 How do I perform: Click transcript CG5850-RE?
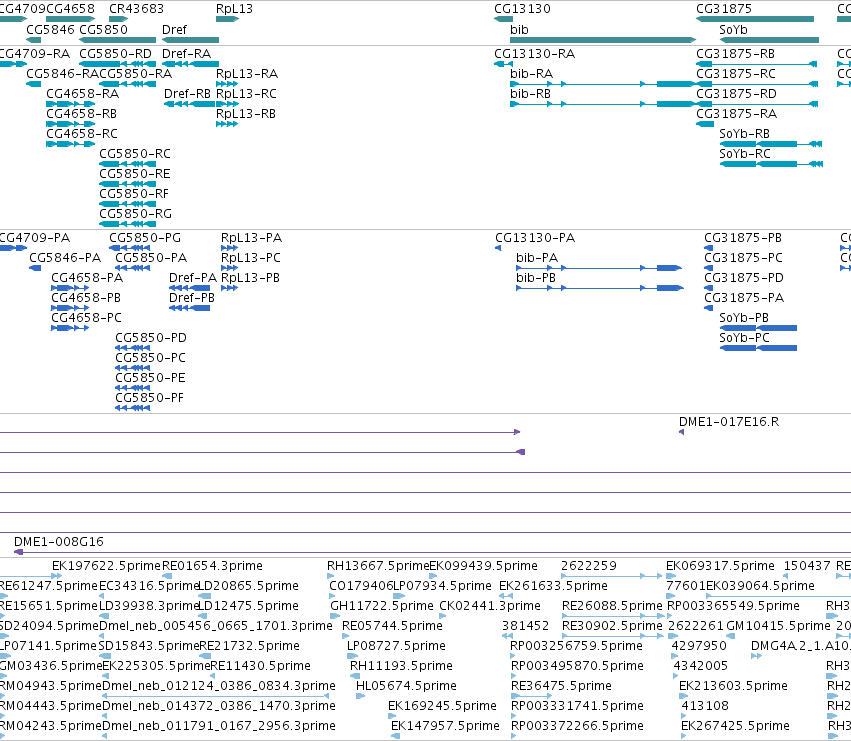pyautogui.click(x=135, y=174)
